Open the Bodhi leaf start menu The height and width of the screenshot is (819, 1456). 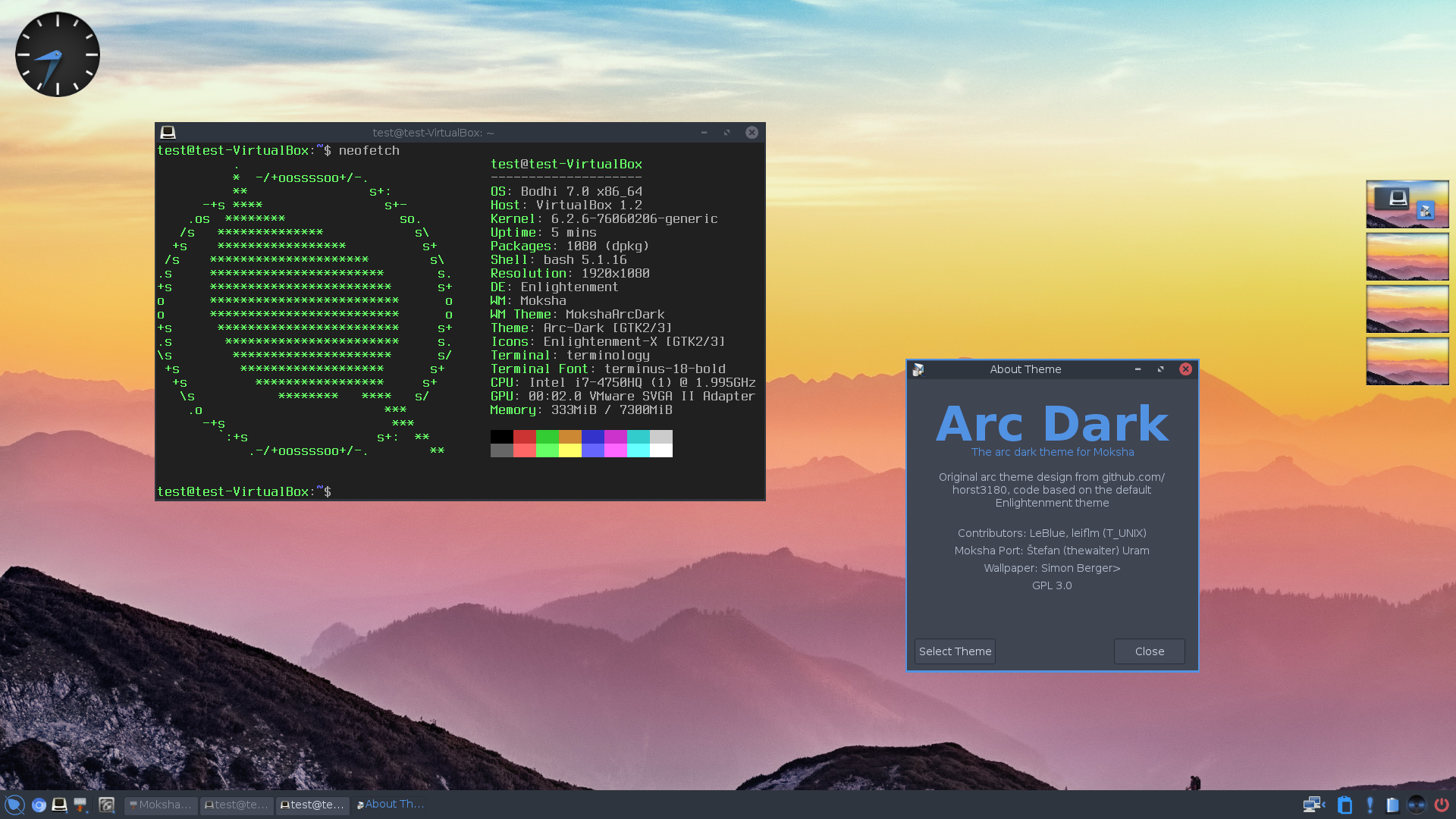tap(14, 805)
